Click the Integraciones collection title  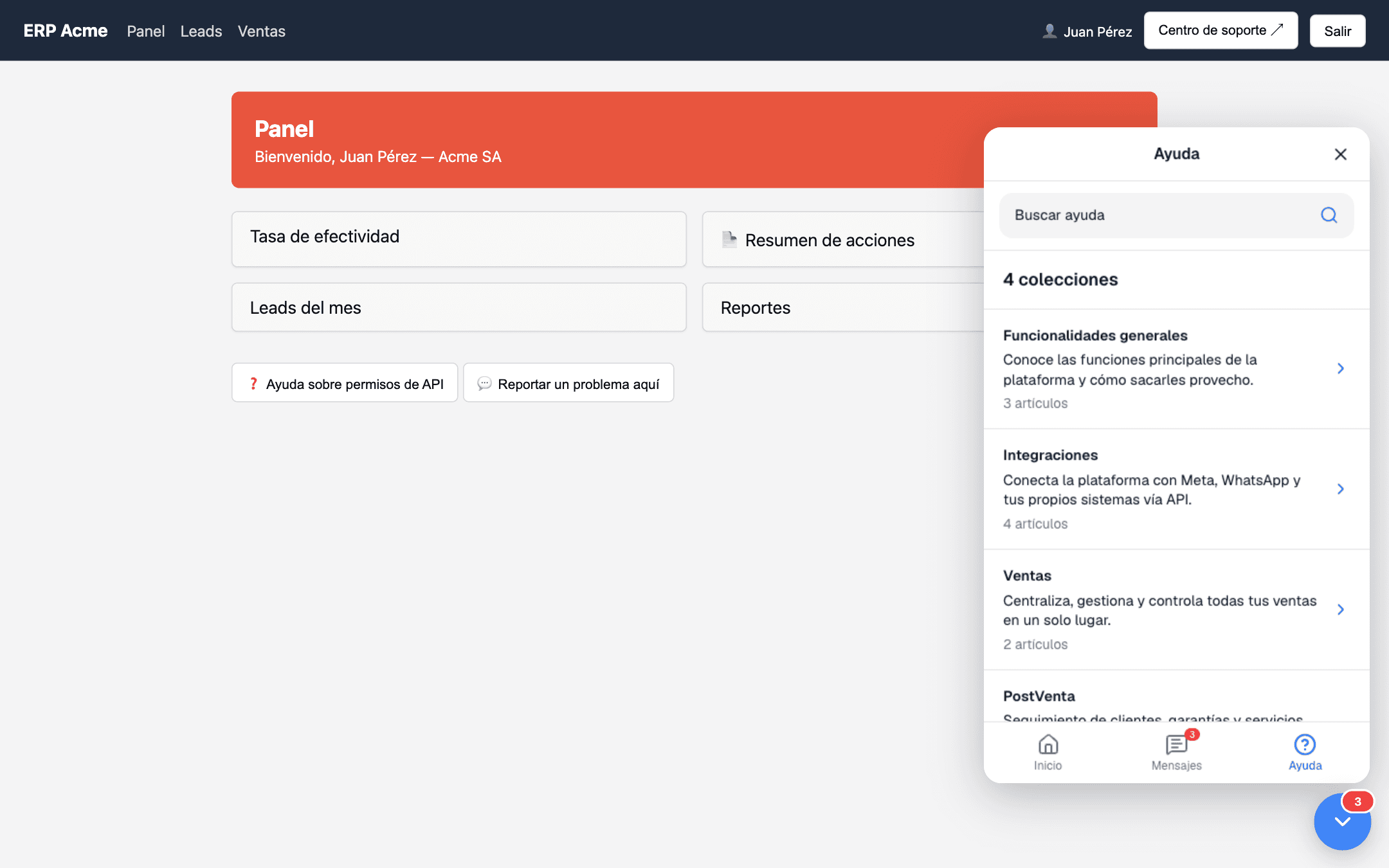(x=1050, y=455)
